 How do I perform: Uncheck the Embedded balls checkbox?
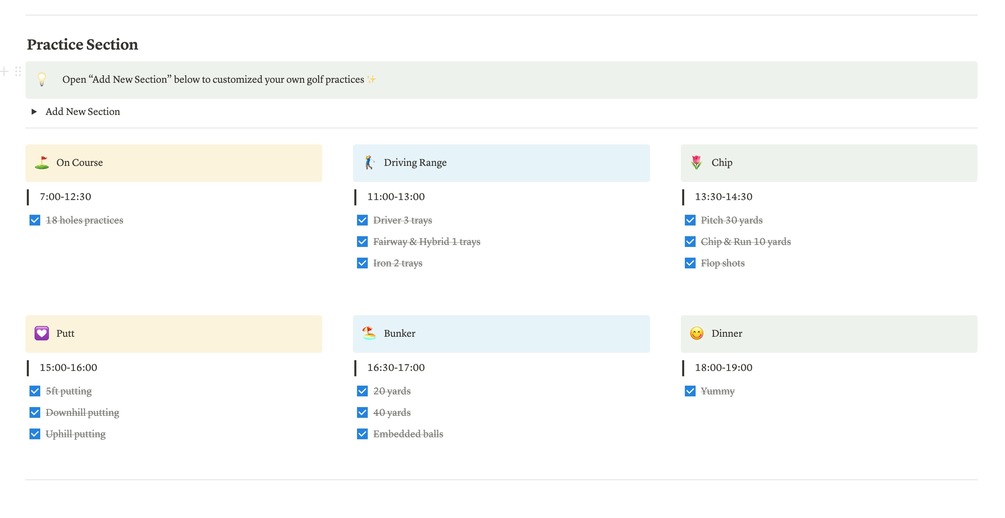363,435
